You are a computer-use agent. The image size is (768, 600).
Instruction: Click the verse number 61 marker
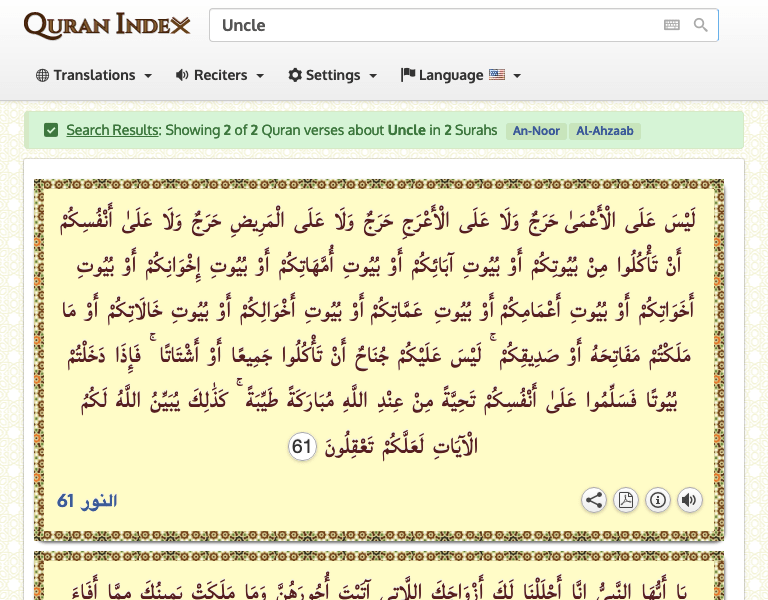(x=302, y=447)
